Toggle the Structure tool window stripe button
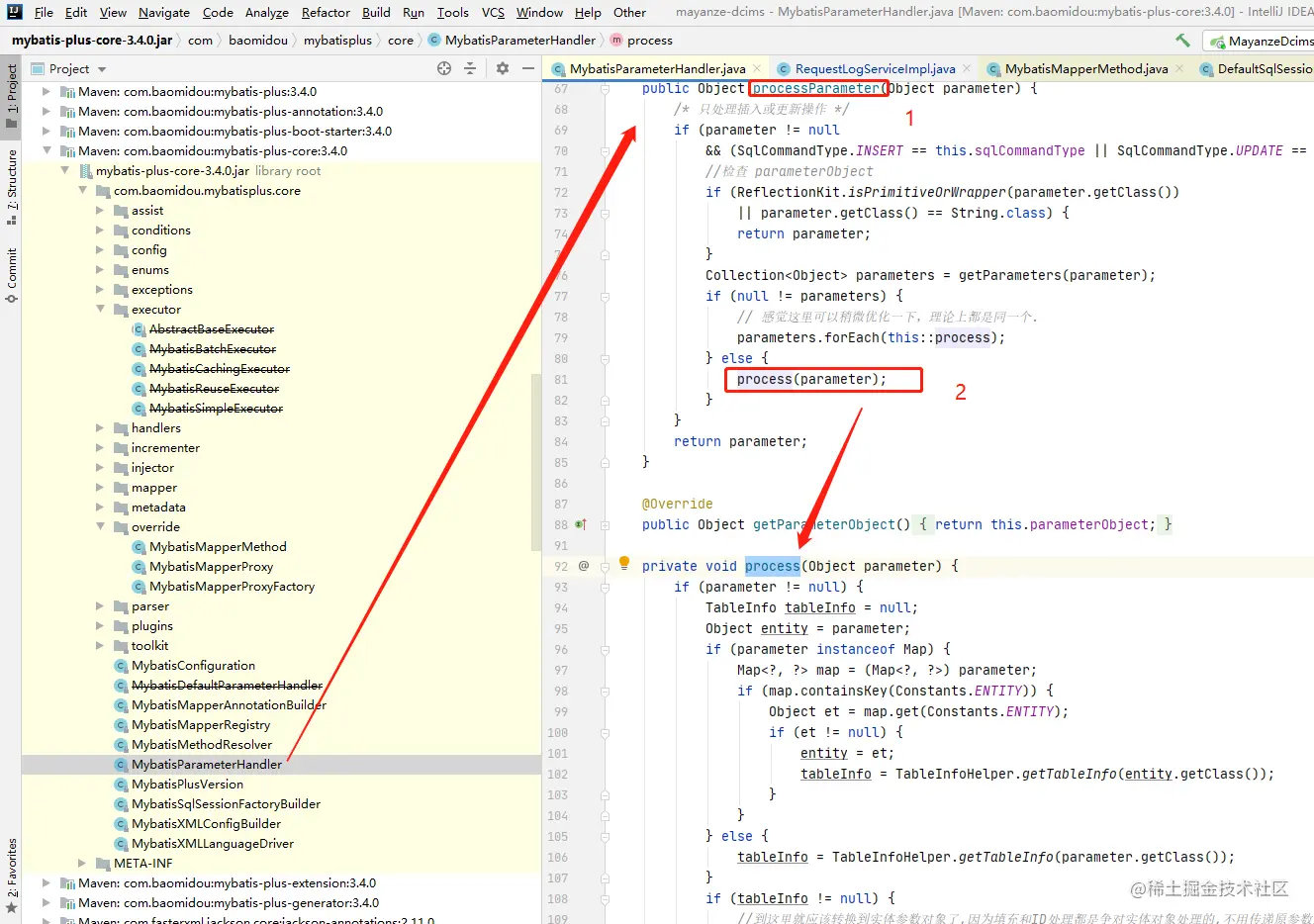1314x924 pixels. click(12, 187)
